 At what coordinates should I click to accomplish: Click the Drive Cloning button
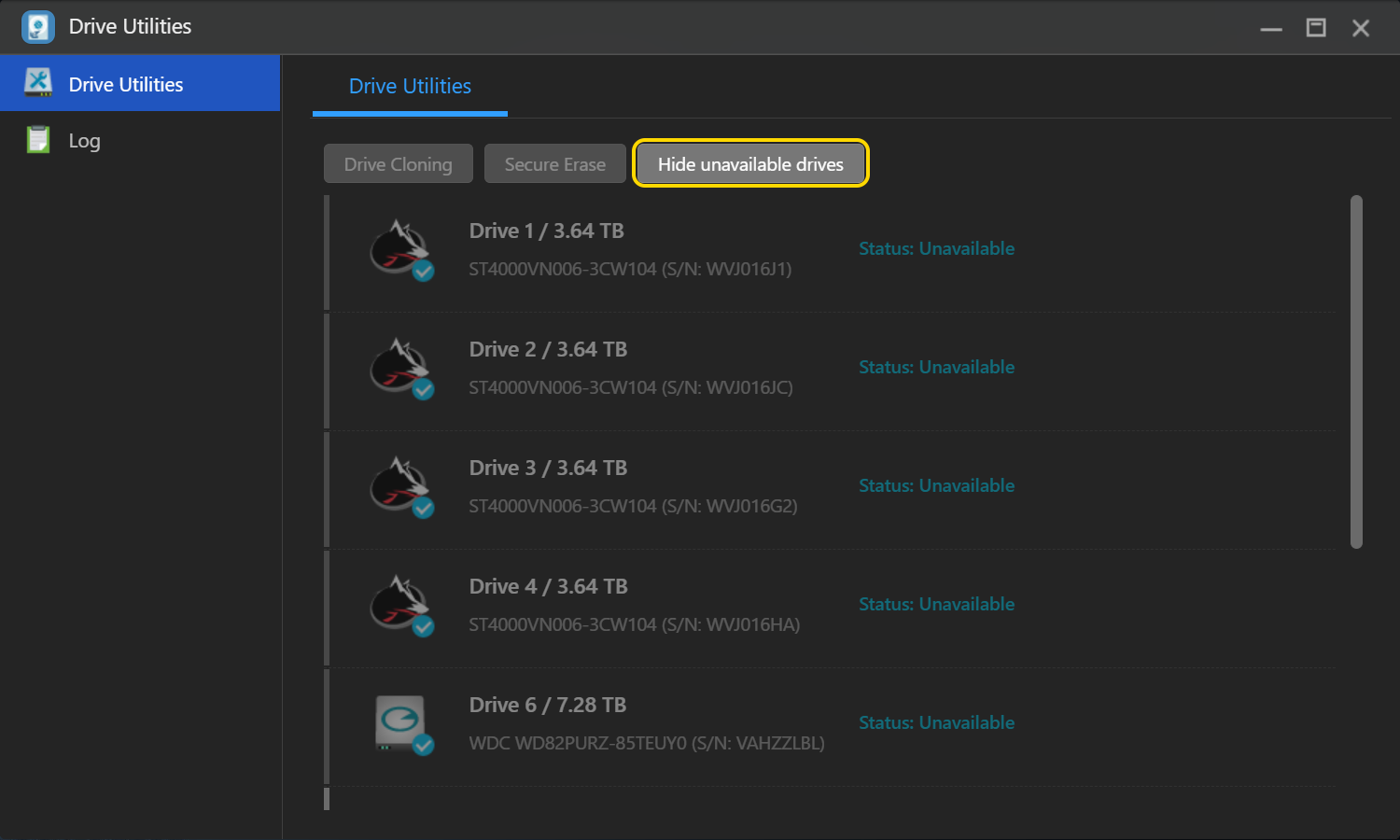399,164
